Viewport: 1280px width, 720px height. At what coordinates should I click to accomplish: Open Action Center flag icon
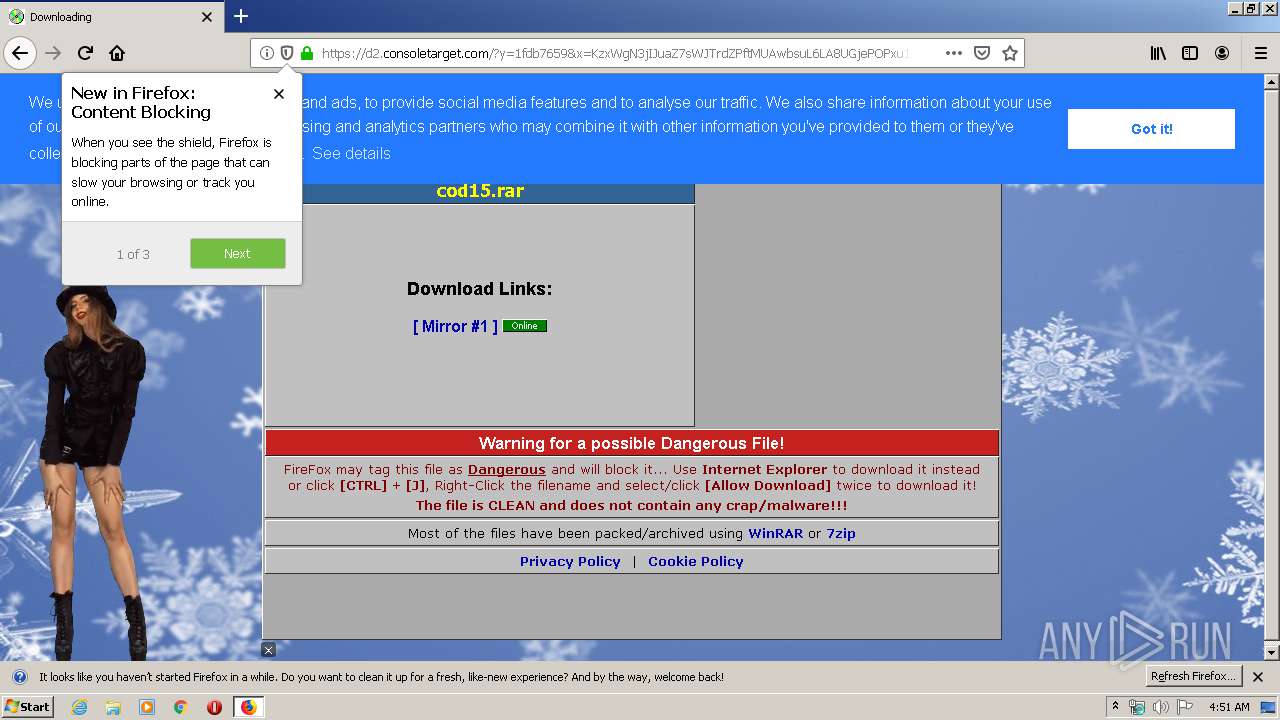1185,707
